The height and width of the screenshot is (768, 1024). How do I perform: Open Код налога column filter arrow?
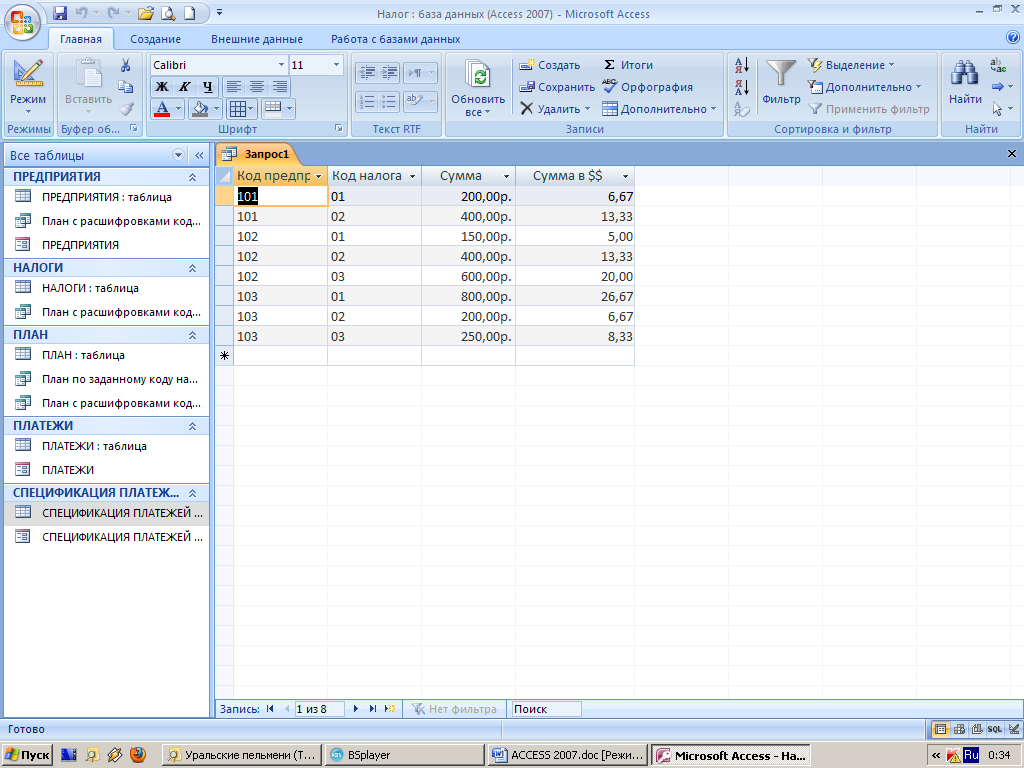click(x=412, y=176)
